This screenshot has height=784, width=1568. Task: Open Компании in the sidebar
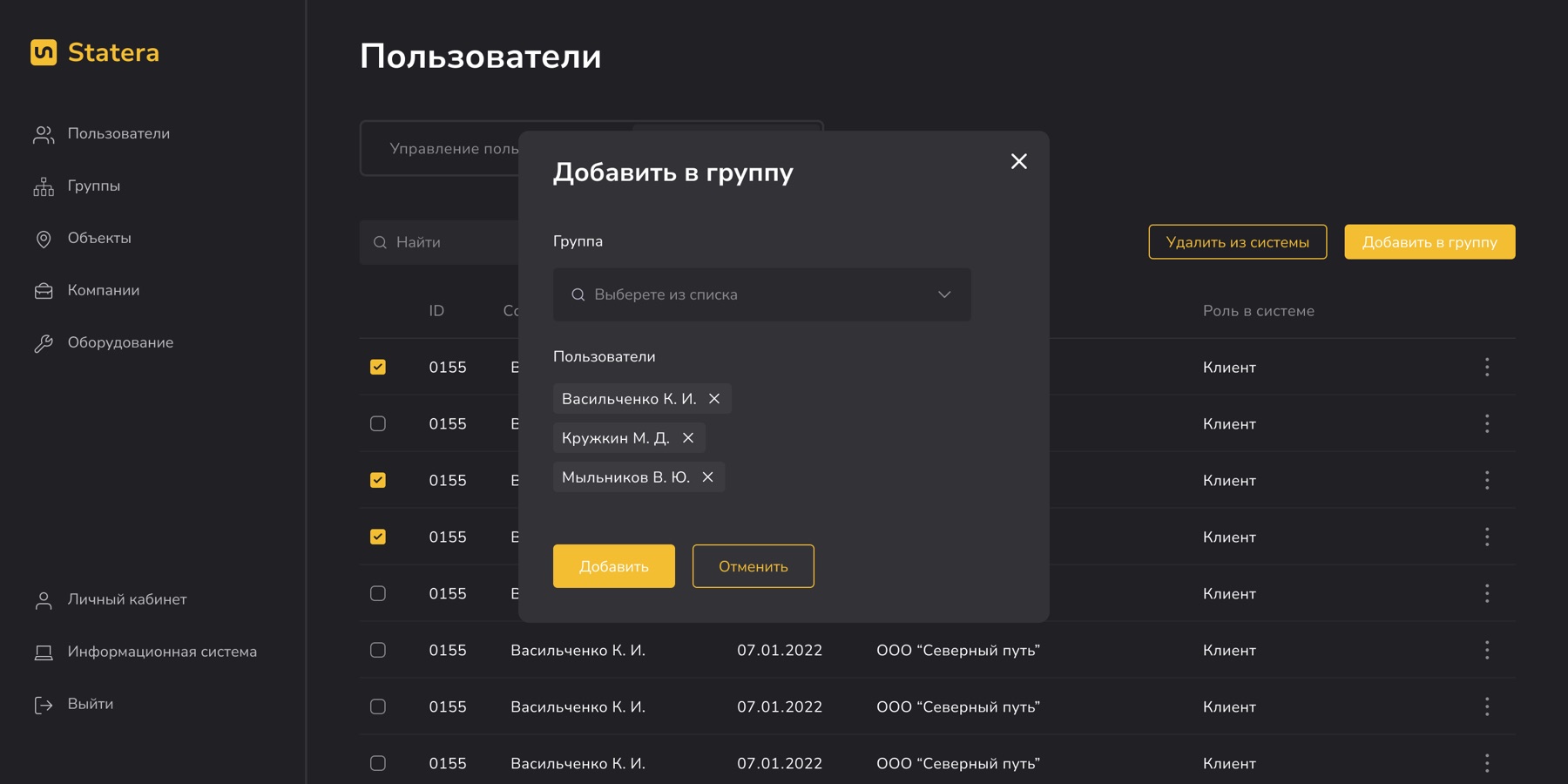(x=86, y=290)
